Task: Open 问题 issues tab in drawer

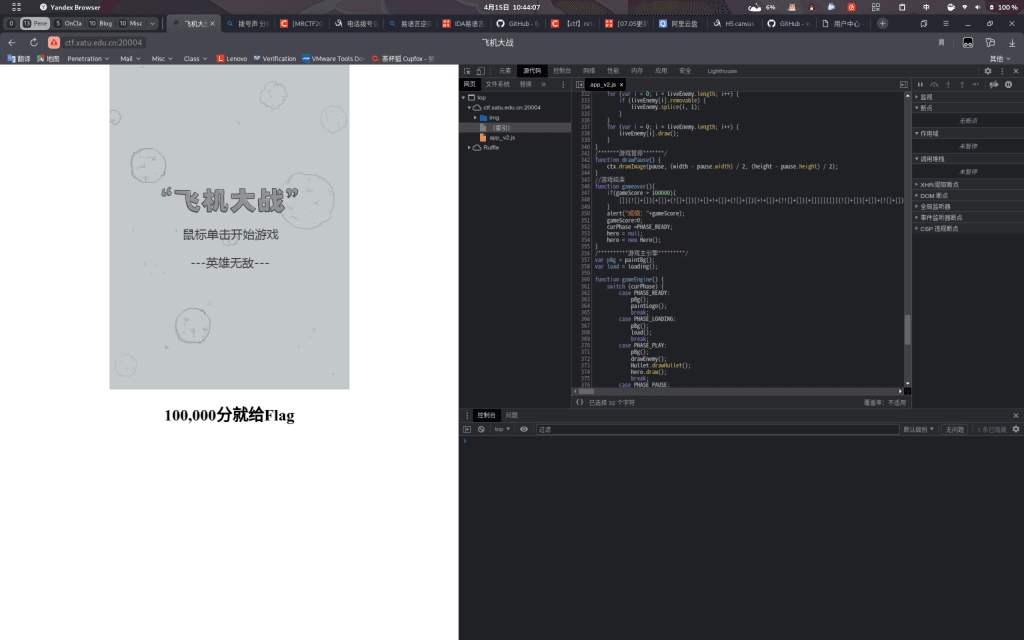Action: pos(511,415)
